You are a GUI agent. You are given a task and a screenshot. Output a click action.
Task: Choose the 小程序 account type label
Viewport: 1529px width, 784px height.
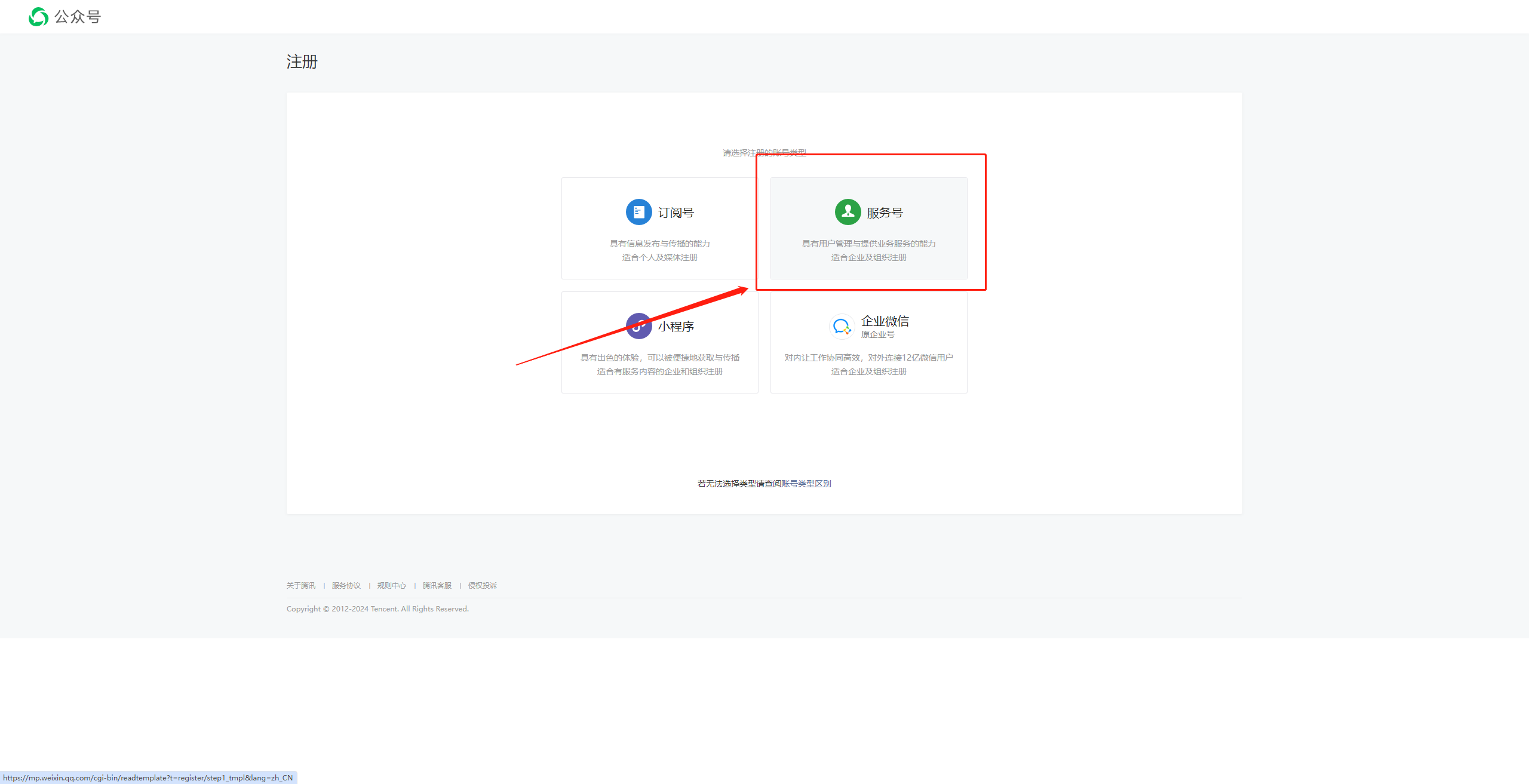point(676,327)
